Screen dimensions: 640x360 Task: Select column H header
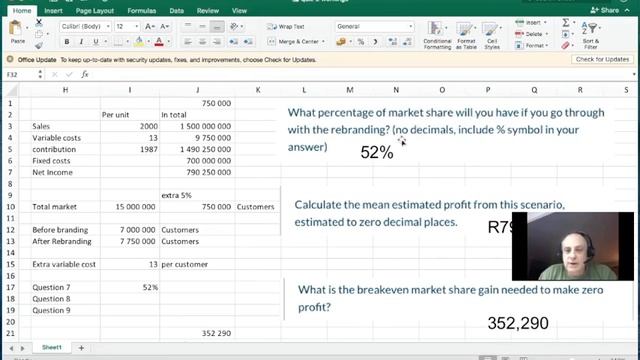(x=65, y=90)
